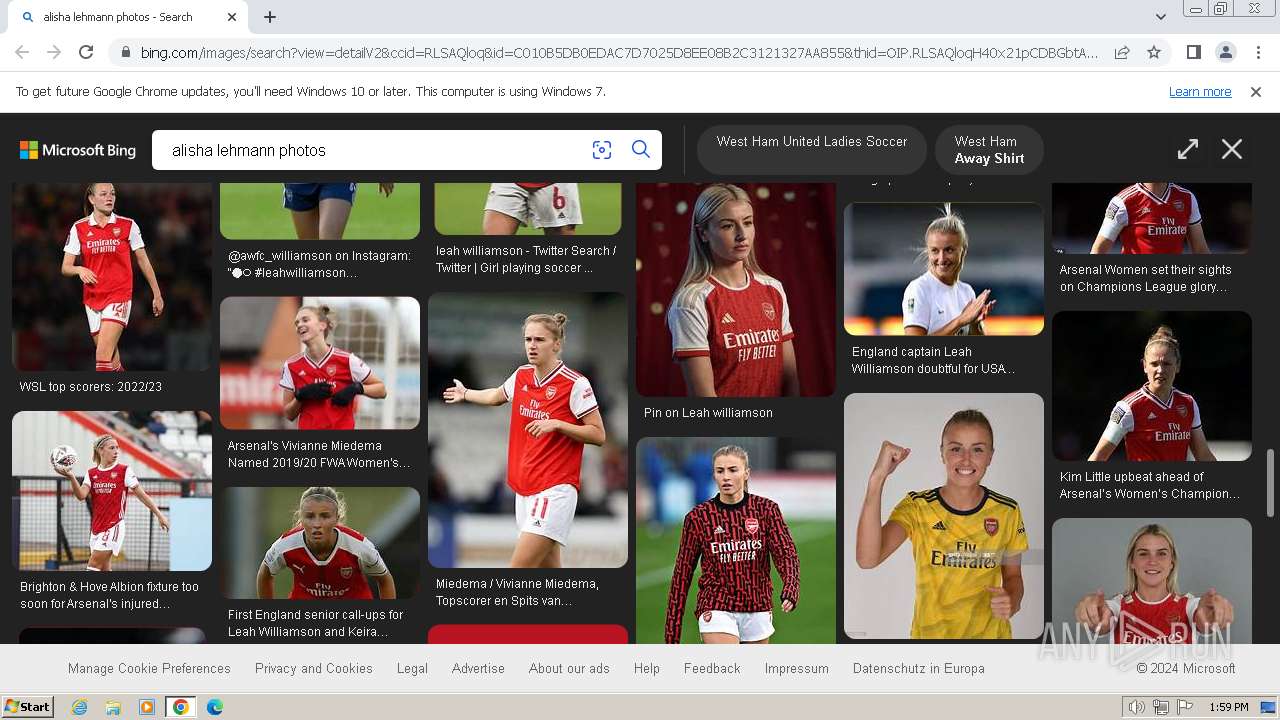
Task: Open a new tab with the plus button
Action: pos(270,17)
